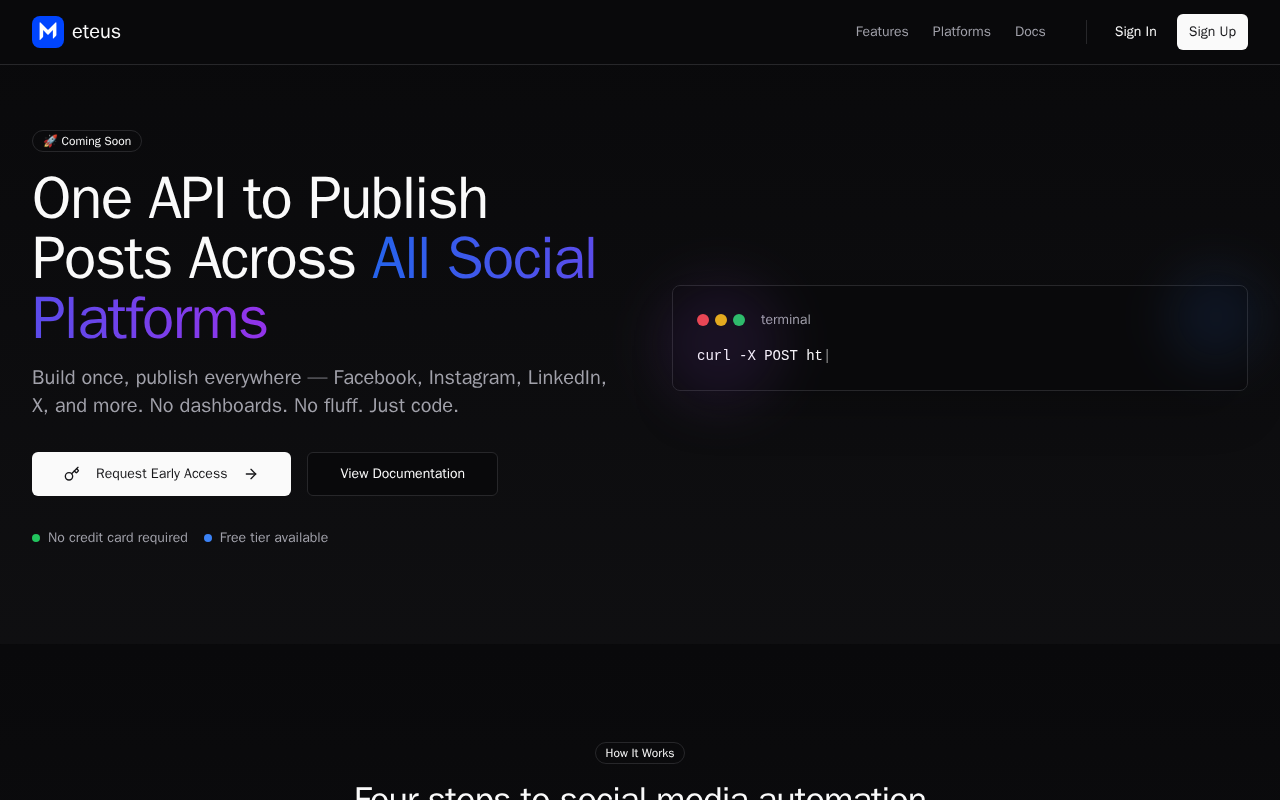The height and width of the screenshot is (800, 1280).
Task: Click the 'One API to Publish' headline
Action: pos(260,198)
